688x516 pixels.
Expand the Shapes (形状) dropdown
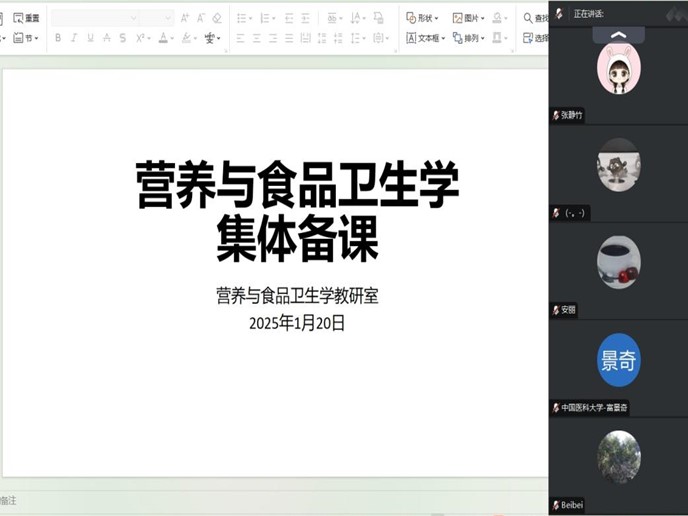point(423,18)
